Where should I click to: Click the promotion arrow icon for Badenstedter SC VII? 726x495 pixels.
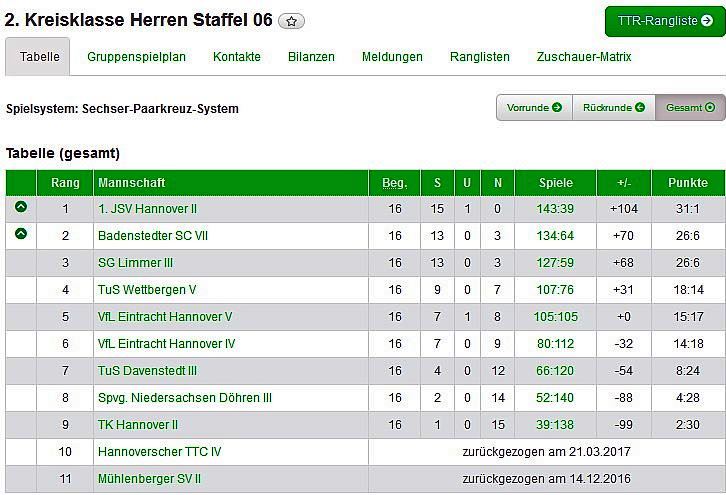coord(21,235)
